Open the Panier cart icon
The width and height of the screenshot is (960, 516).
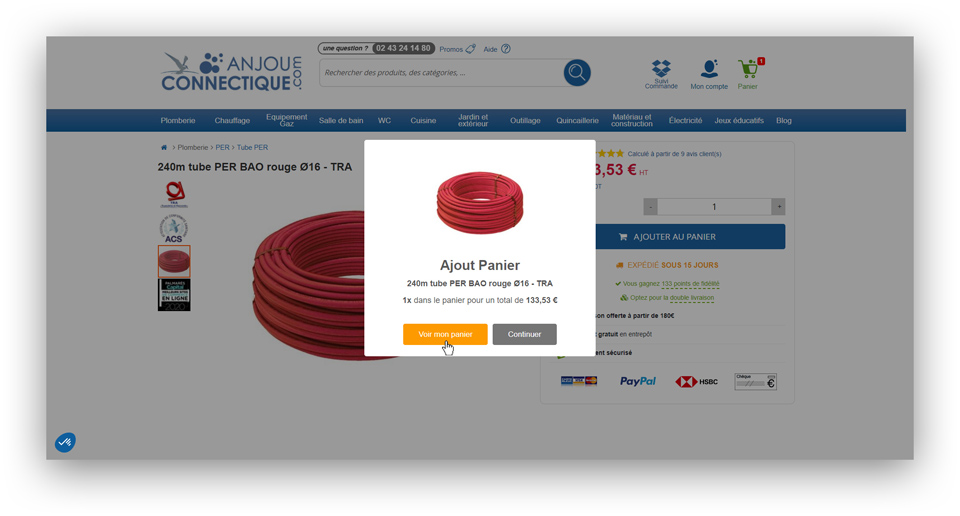pyautogui.click(x=748, y=69)
